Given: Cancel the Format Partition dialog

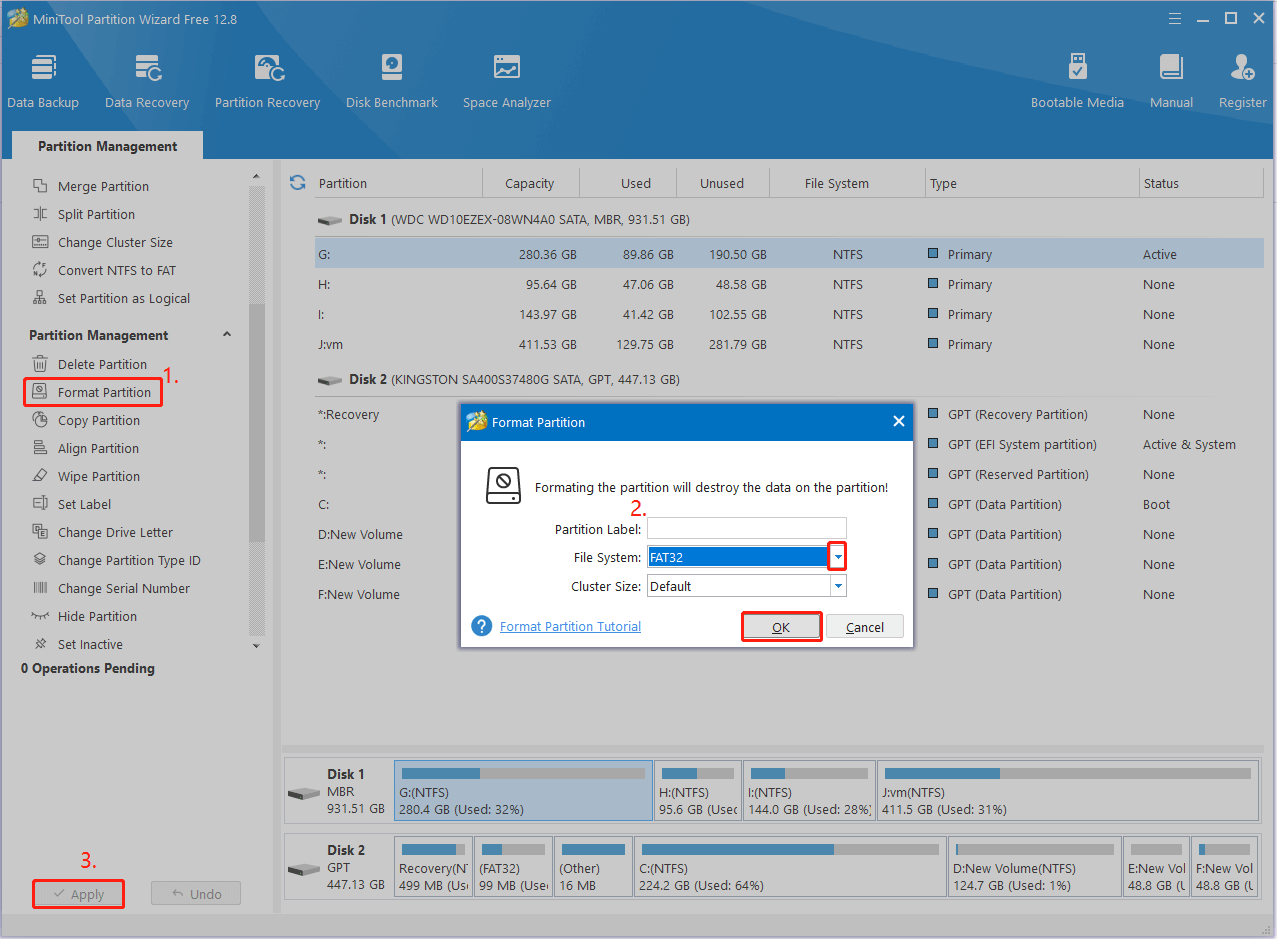Looking at the screenshot, I should pyautogui.click(x=865, y=627).
